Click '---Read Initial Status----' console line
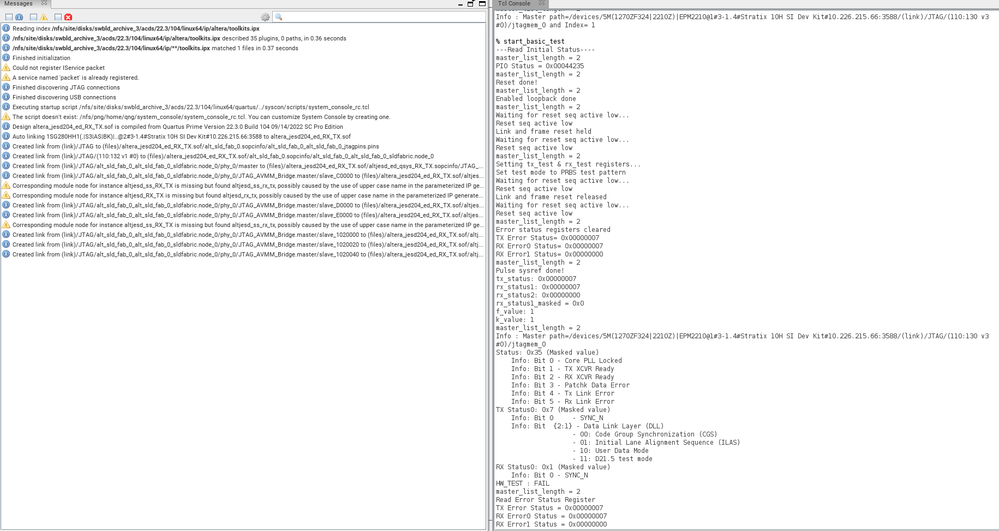This screenshot has width=999, height=531. (x=545, y=50)
